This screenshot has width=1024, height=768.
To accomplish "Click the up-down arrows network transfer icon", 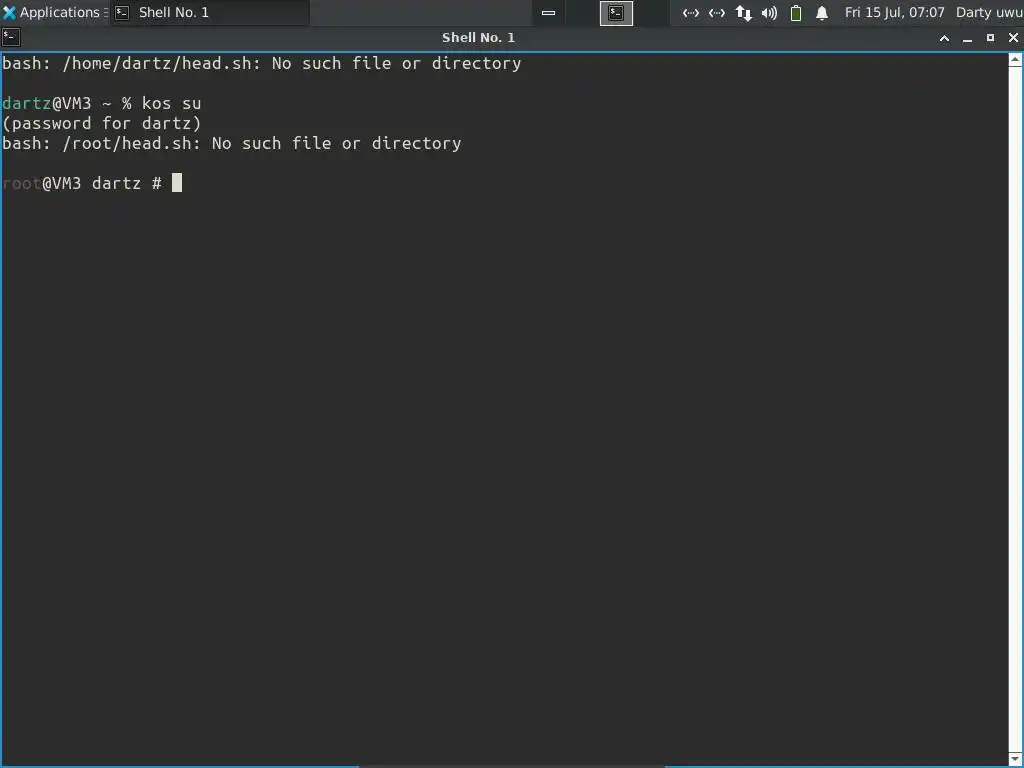I will pyautogui.click(x=743, y=12).
